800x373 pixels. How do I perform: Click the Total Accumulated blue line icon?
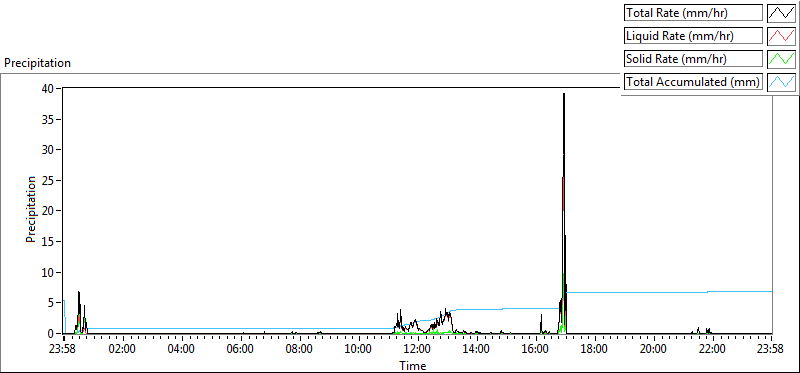click(781, 82)
